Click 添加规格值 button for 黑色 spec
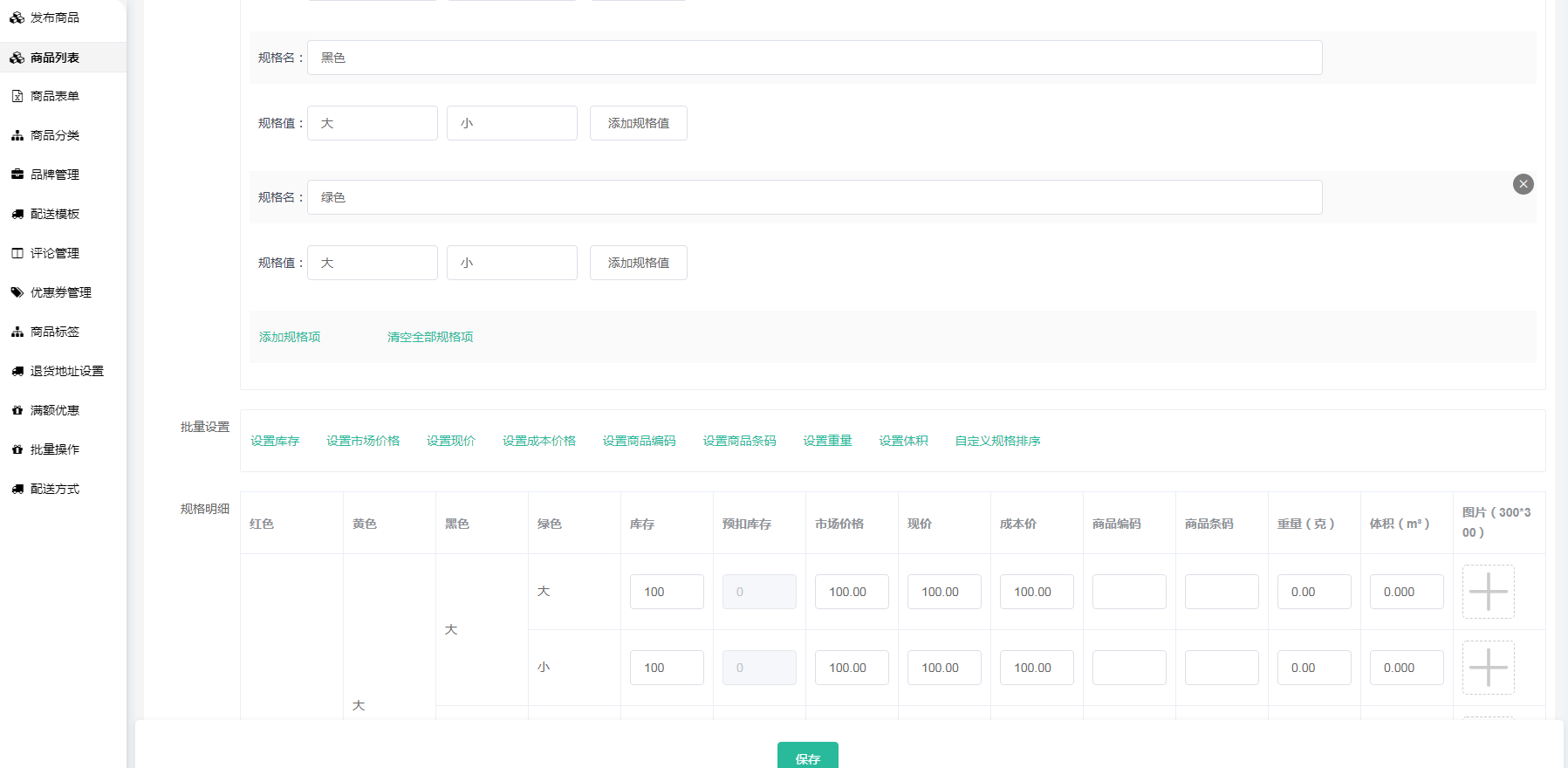This screenshot has height=768, width=1568. point(638,123)
